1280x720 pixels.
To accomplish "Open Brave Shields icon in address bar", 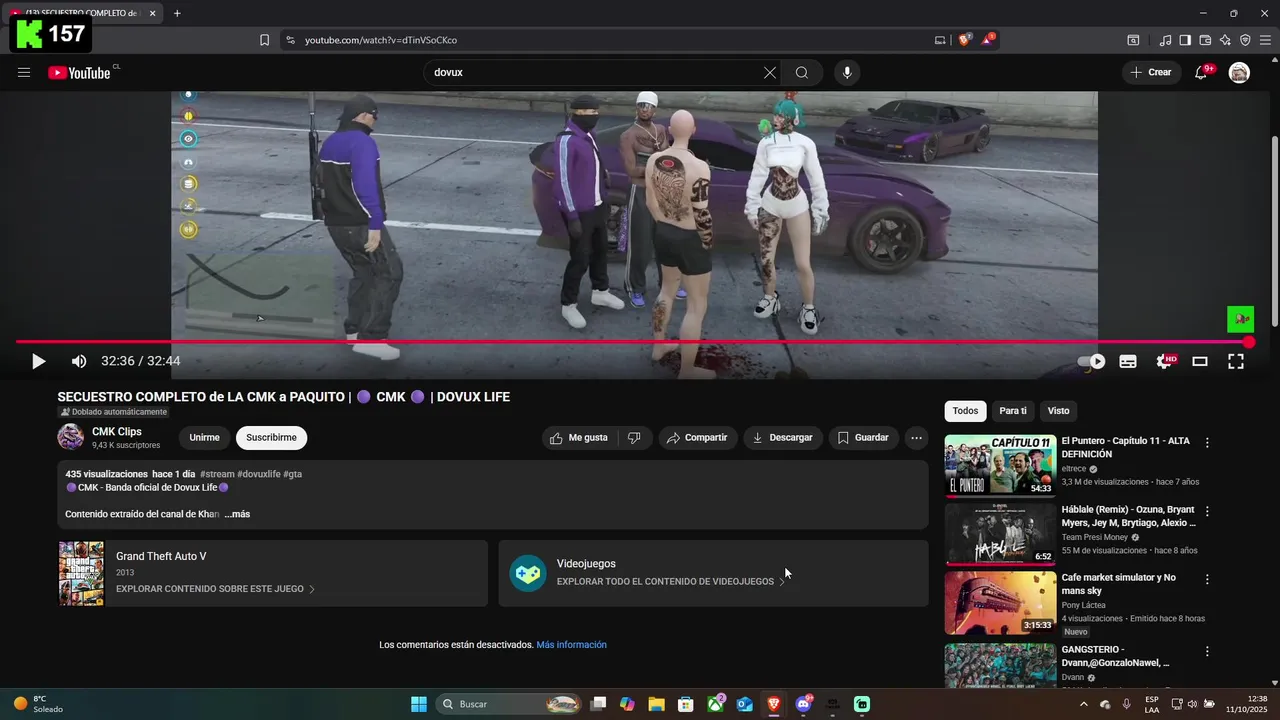I will [x=965, y=40].
